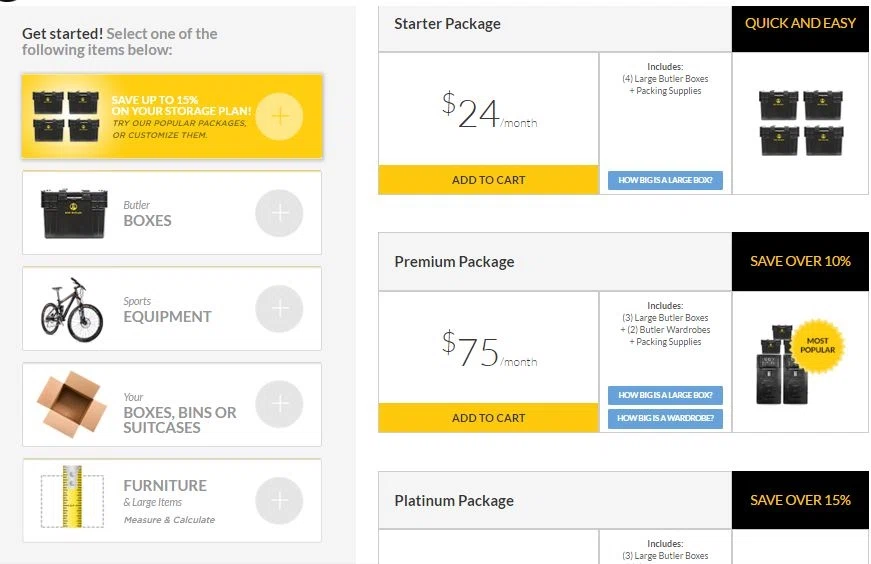Select the black Butler box image

pos(74,213)
